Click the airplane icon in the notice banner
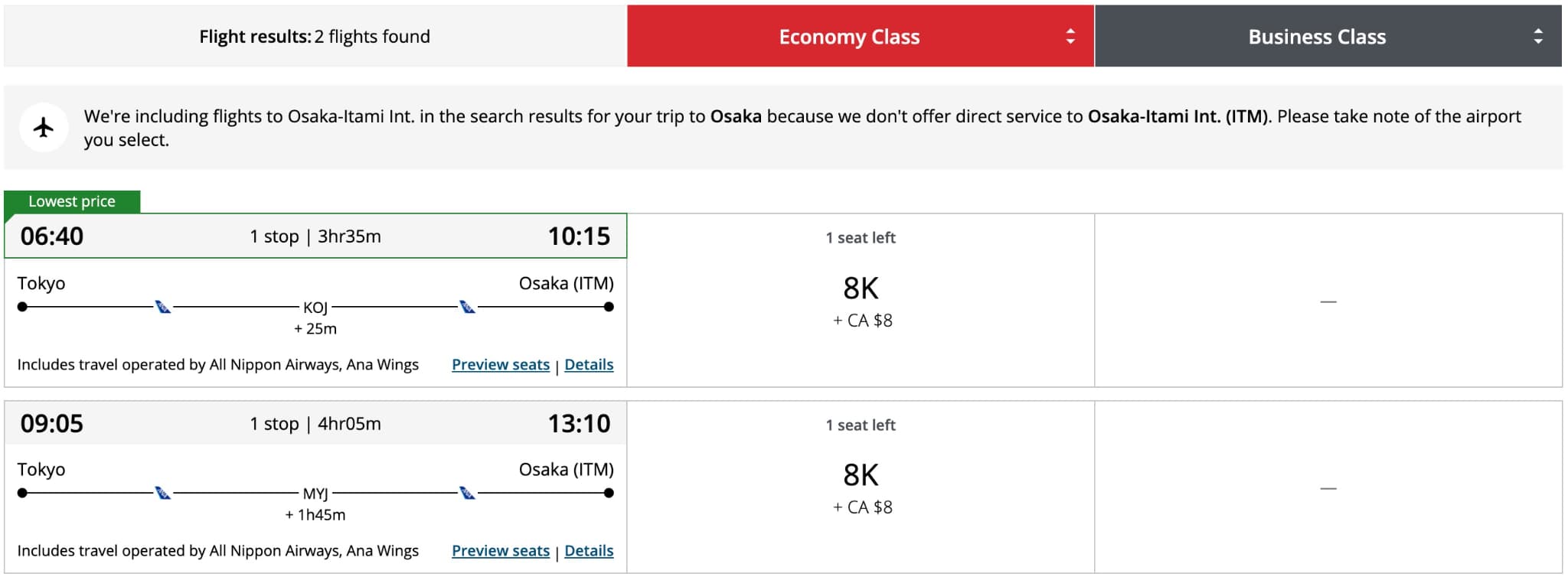Image resolution: width=1568 pixels, height=580 pixels. [44, 127]
